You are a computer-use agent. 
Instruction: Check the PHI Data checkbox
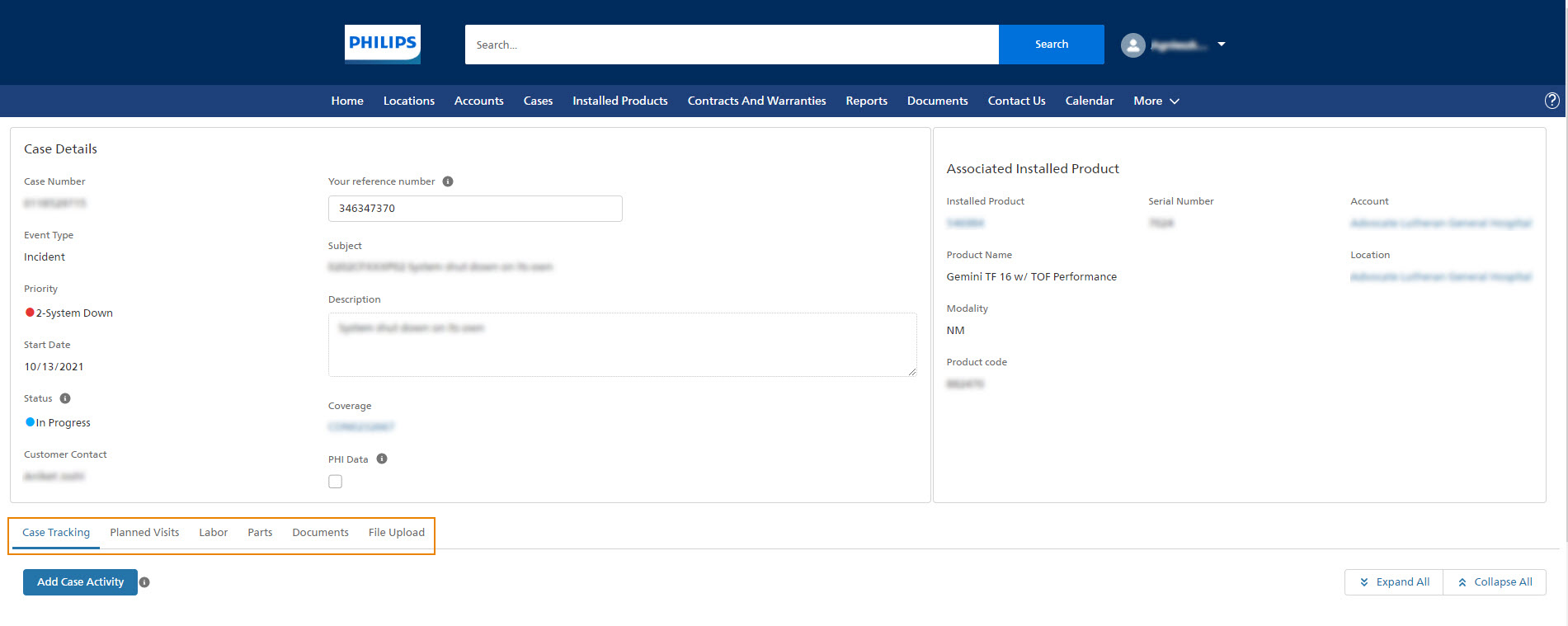(x=335, y=482)
